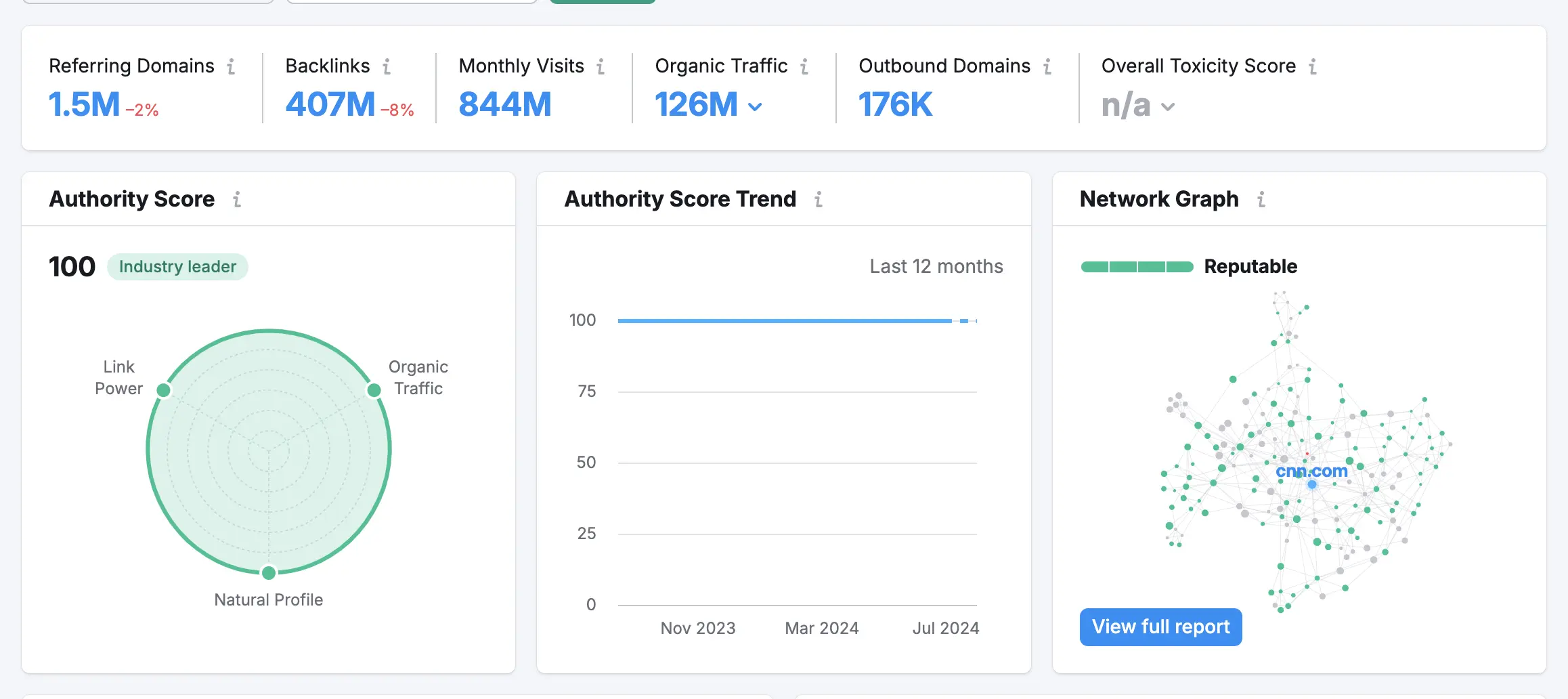Open the 844M Monthly Visits value
The height and width of the screenshot is (699, 1568).
click(505, 104)
